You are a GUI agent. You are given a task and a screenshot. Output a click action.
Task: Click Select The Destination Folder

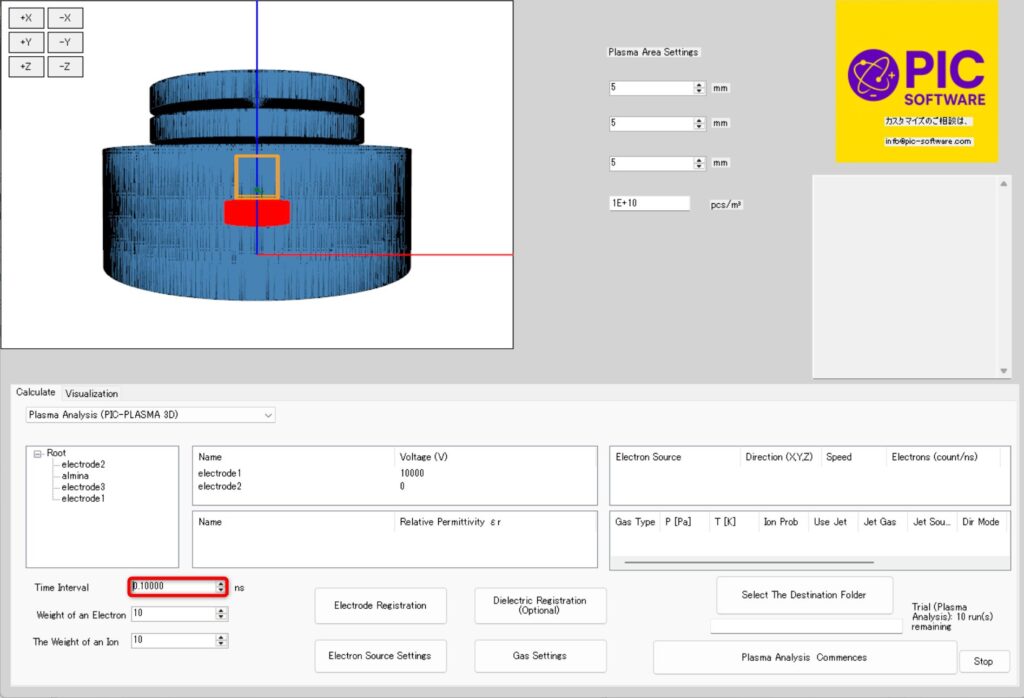pos(804,595)
